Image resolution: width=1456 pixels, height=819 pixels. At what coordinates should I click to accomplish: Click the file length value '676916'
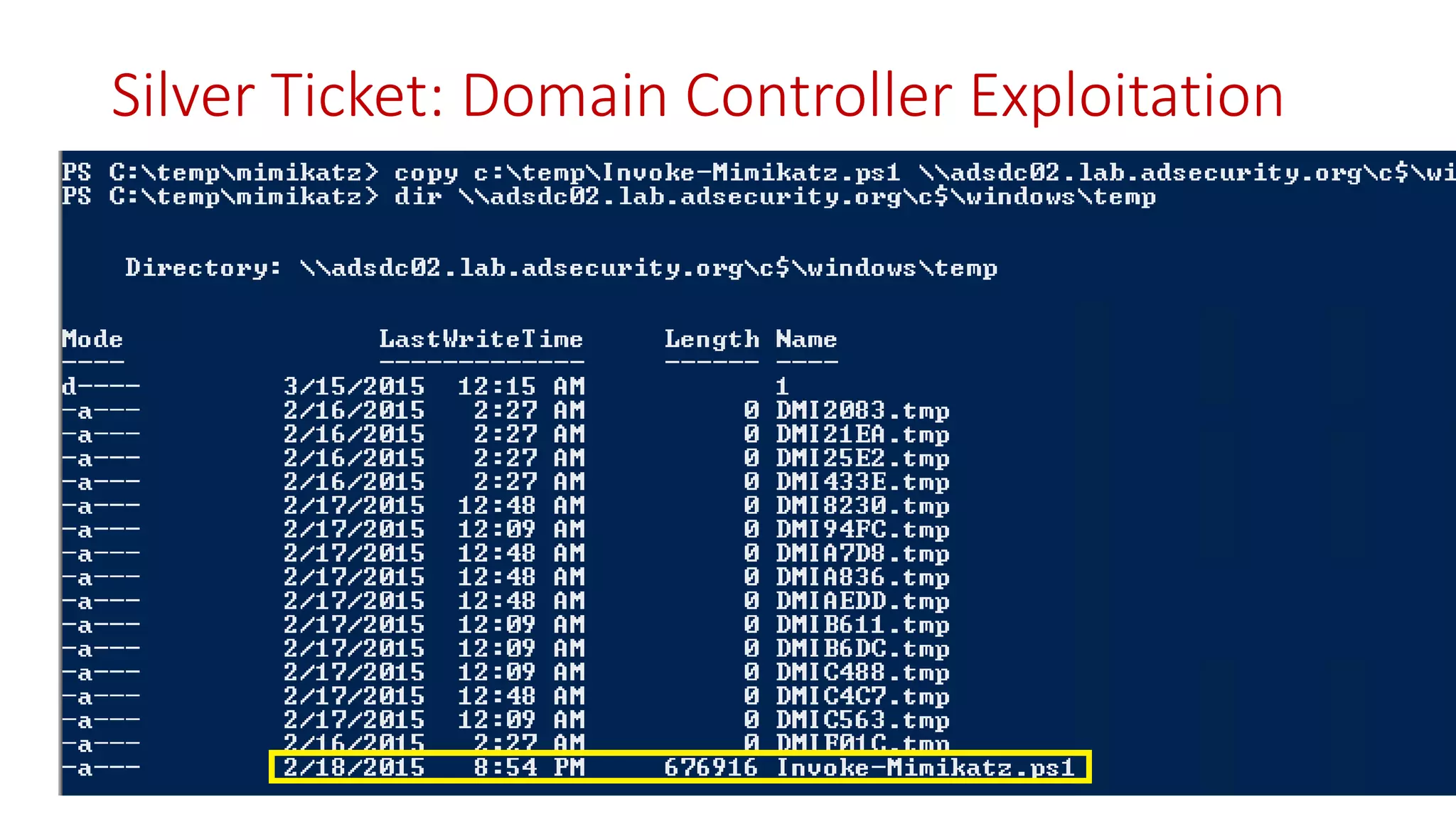click(712, 768)
